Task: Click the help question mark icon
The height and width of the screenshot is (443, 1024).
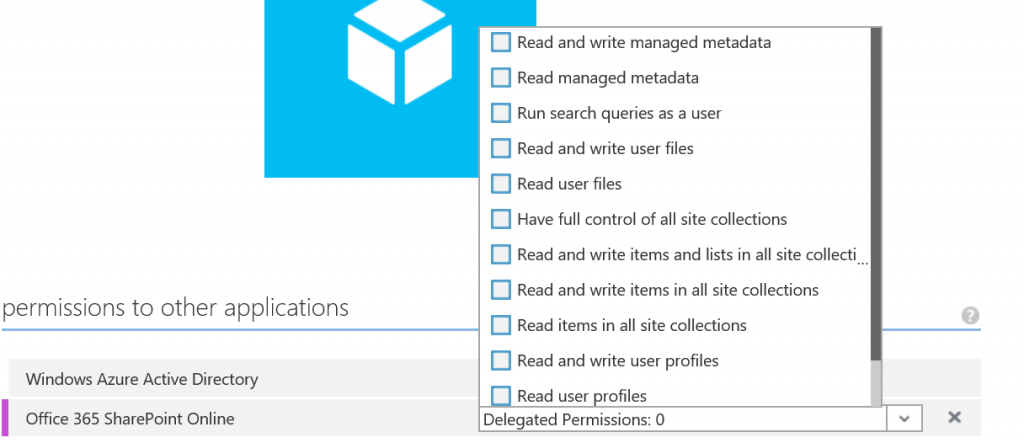Action: coord(969,315)
